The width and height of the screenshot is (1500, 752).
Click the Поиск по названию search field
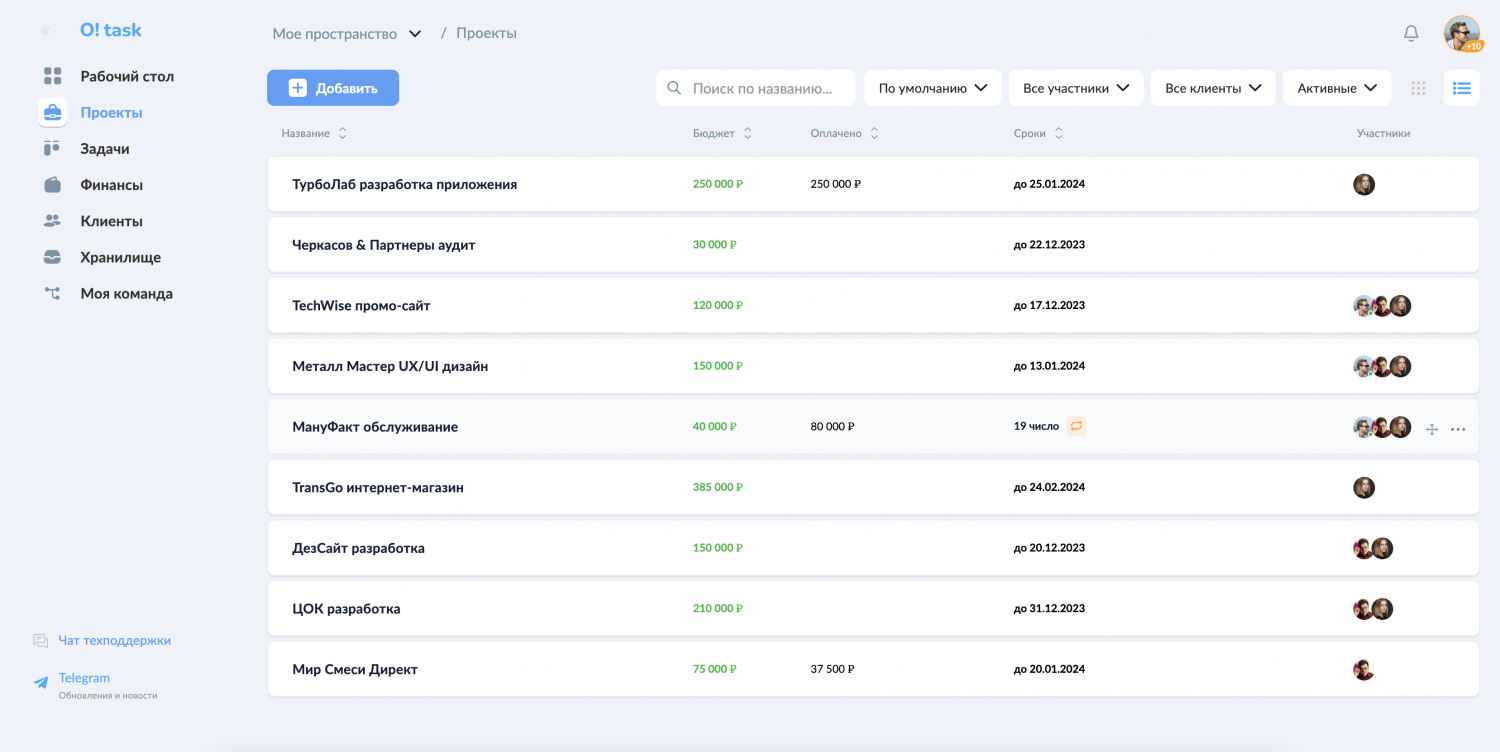click(x=762, y=88)
